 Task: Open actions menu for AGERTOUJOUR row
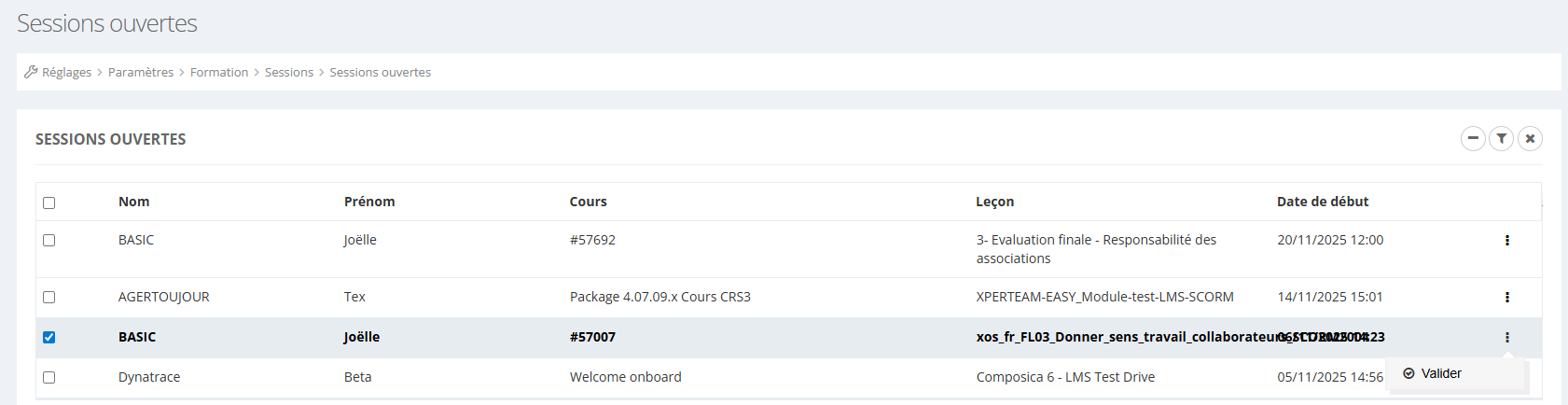[1506, 298]
